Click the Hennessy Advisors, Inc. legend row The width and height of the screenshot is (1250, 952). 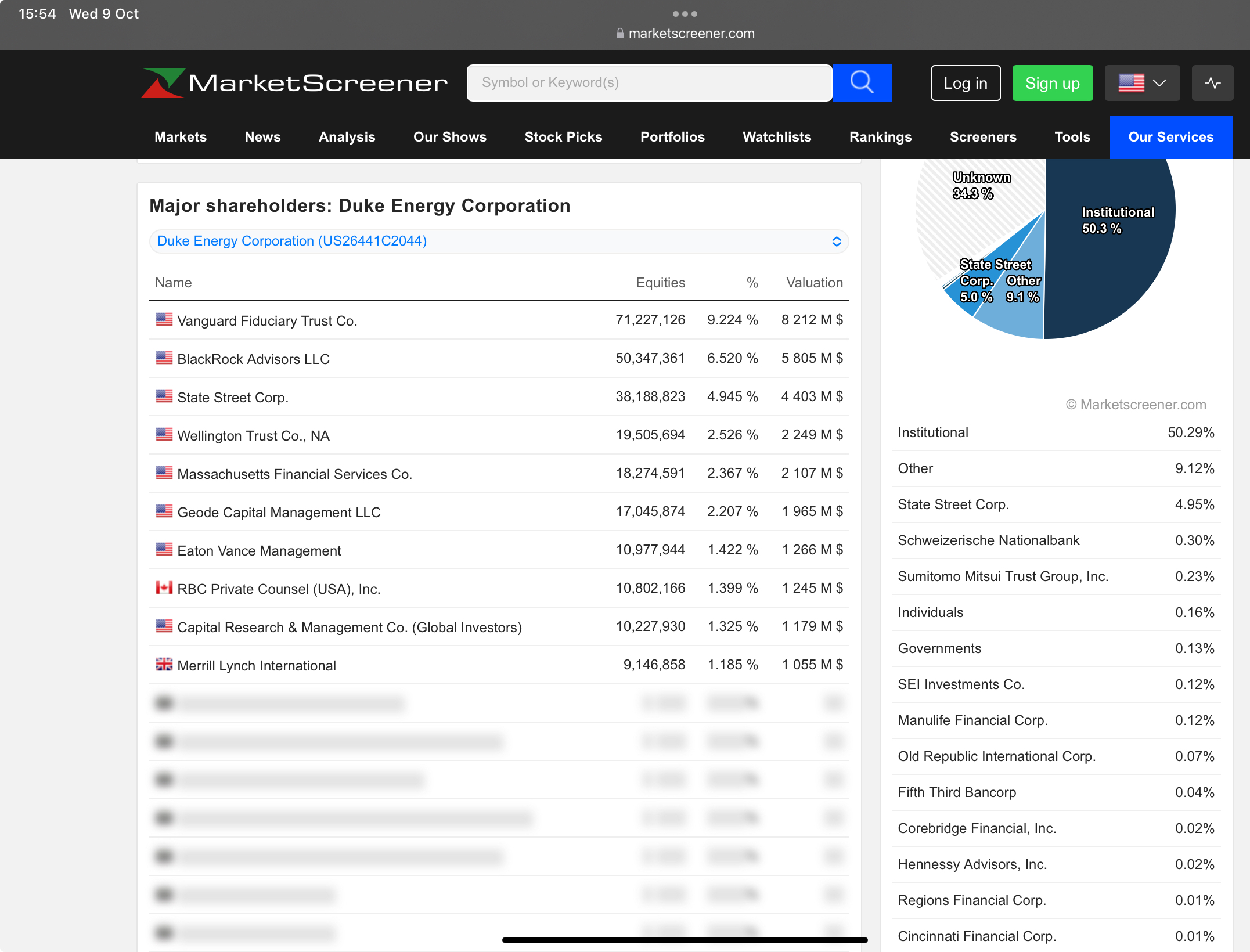(x=1056, y=864)
